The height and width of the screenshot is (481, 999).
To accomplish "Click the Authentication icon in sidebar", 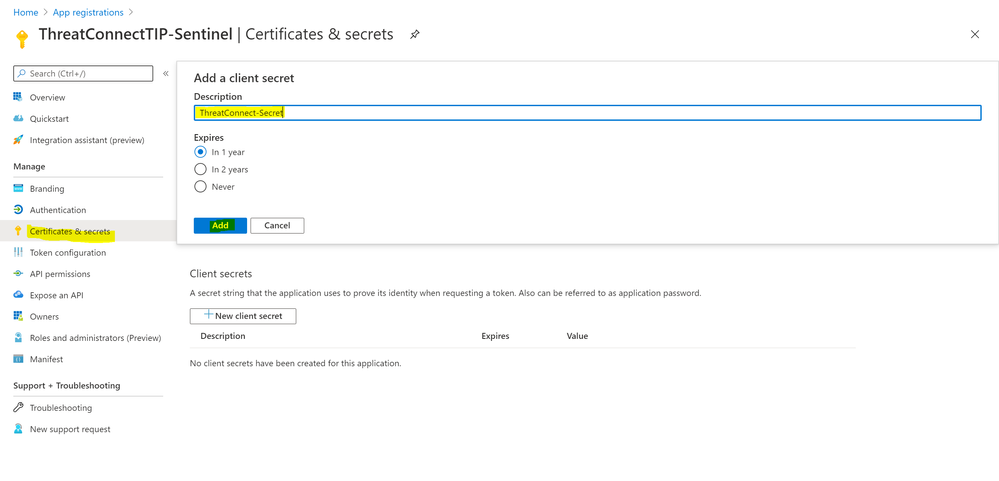I will click(x=18, y=210).
